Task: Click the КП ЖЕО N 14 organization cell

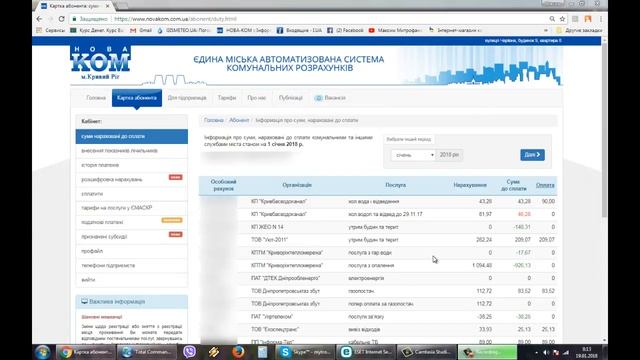Action: [x=267, y=227]
